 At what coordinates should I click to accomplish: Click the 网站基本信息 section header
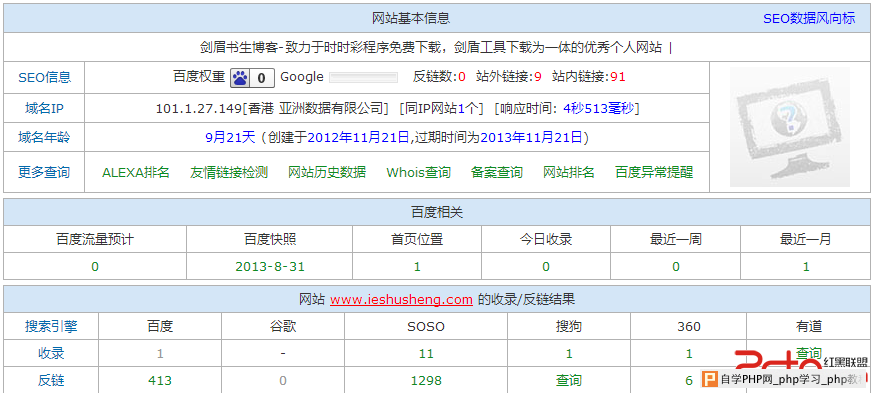click(411, 18)
